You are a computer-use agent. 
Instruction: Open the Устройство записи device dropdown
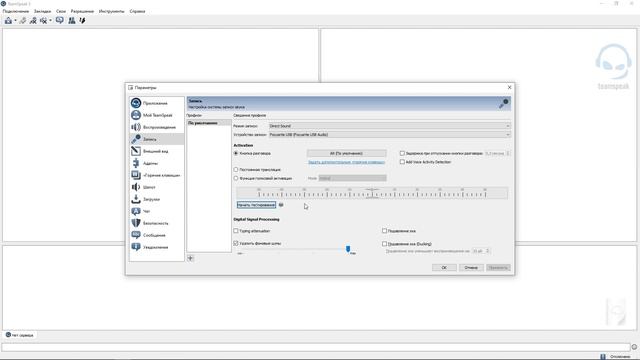(389, 135)
